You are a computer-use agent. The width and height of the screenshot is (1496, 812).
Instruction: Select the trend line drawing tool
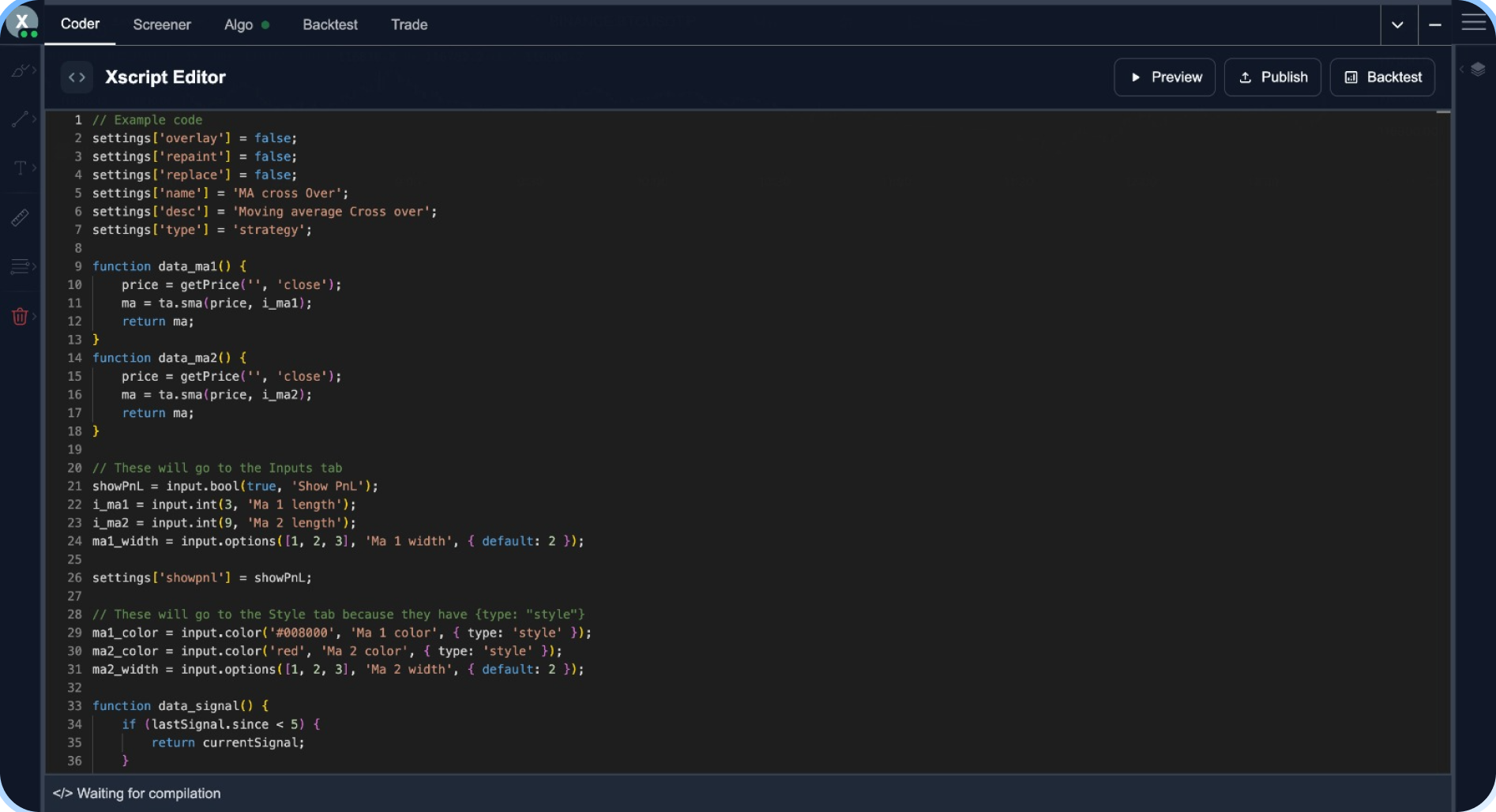[x=19, y=119]
